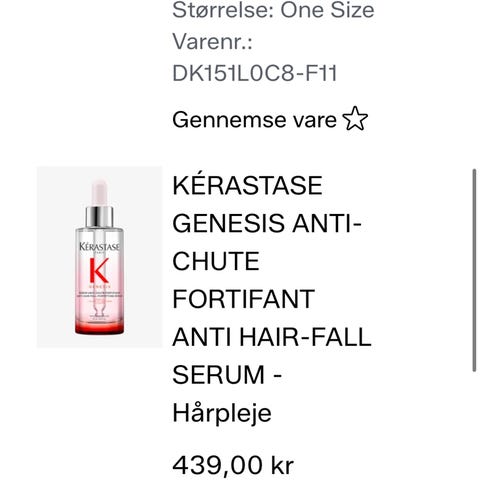Click the star icon beside Gennemse vare
Viewport: 480px width, 480px height.
coord(355,119)
